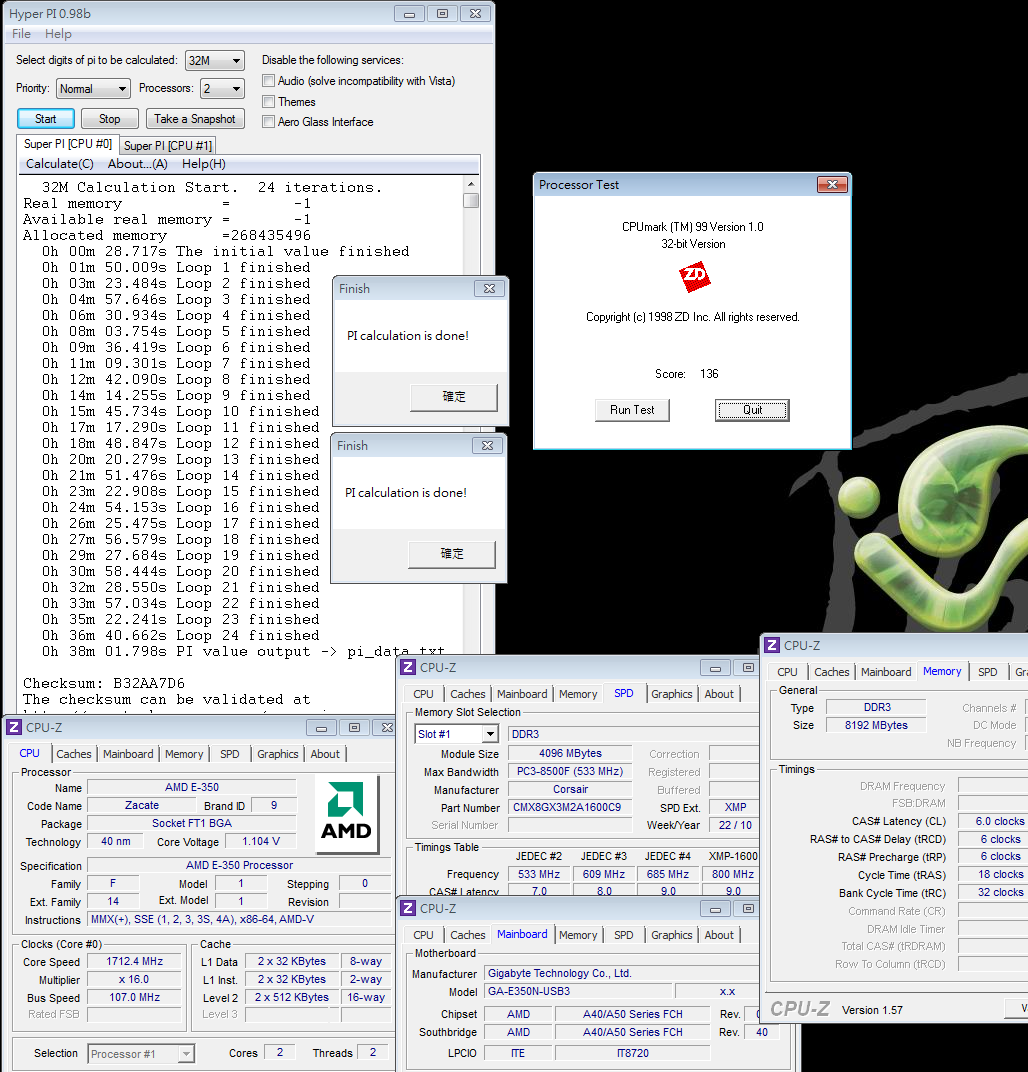
Task: Click the Core Speed 1712.4 MHz field
Action: 135,961
